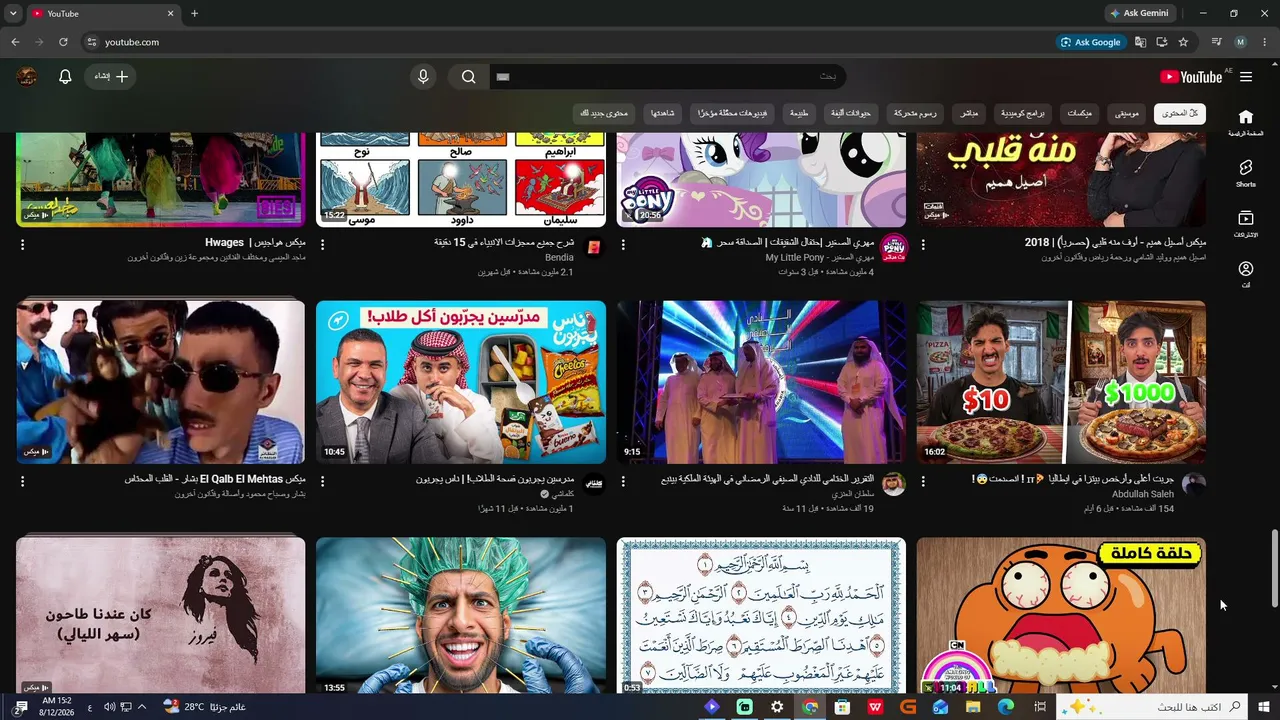The image size is (1280, 720).
Task: Play the $10 vs $1000 pizza thumbnail
Action: click(x=1061, y=382)
